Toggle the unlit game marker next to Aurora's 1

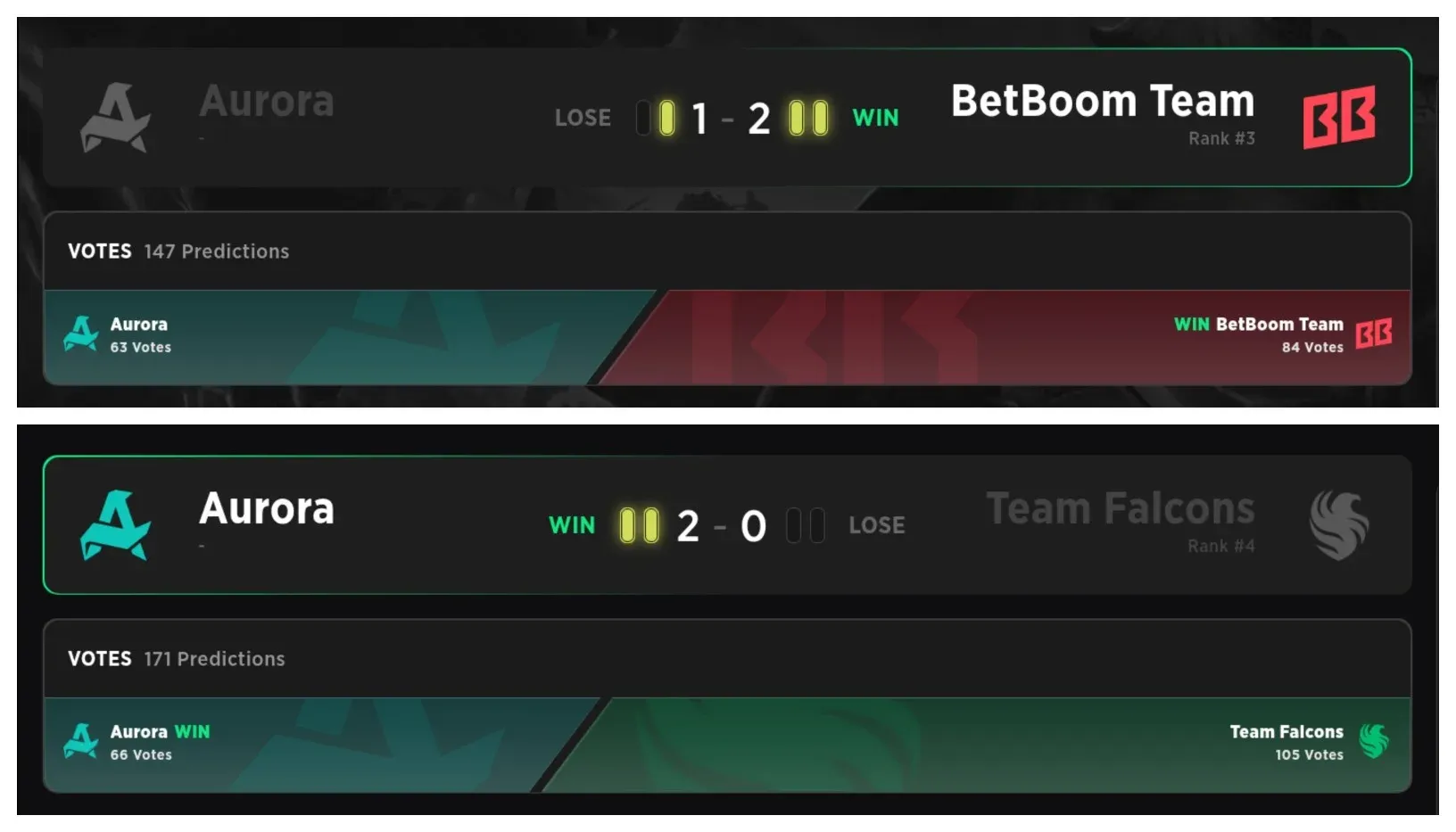pos(644,117)
